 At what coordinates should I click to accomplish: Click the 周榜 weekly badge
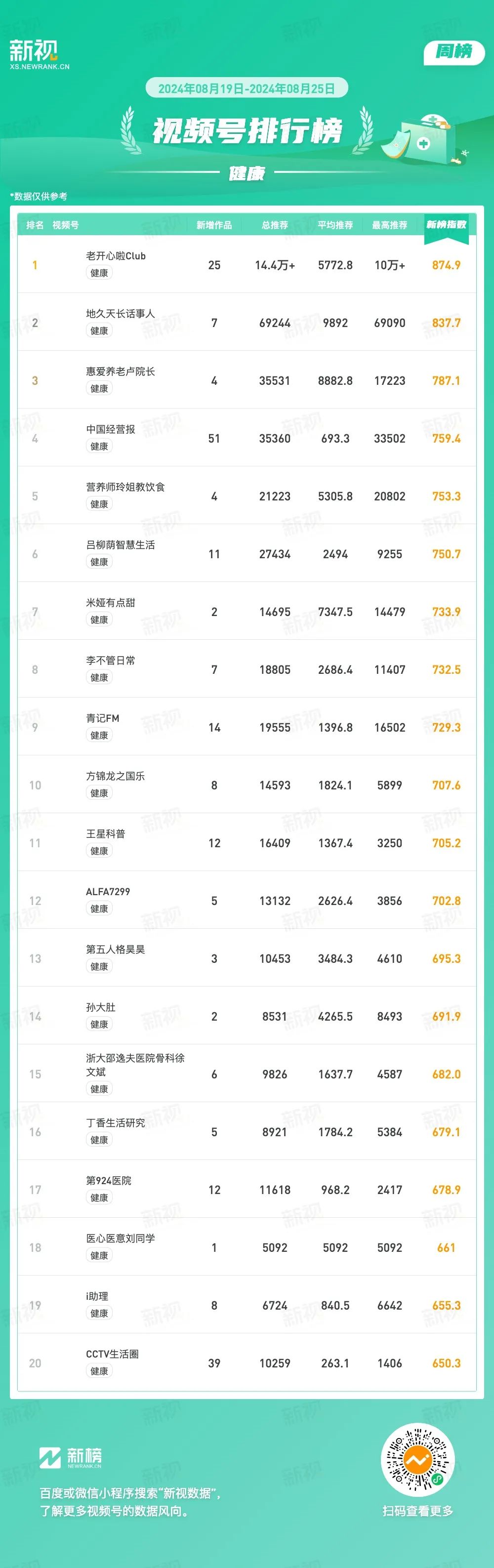coord(454,52)
